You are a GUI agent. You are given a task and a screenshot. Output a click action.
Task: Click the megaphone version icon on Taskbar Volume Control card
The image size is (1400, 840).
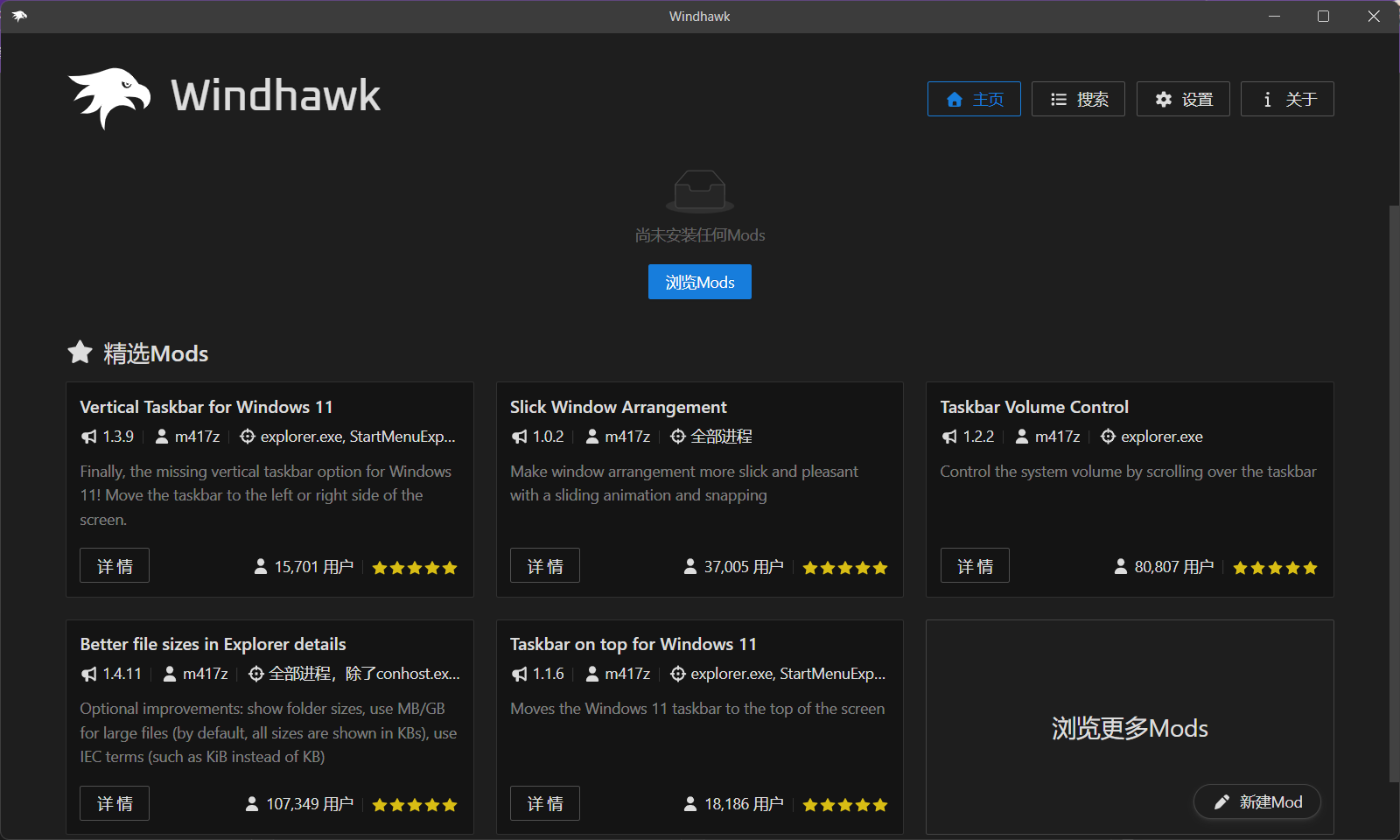(949, 437)
